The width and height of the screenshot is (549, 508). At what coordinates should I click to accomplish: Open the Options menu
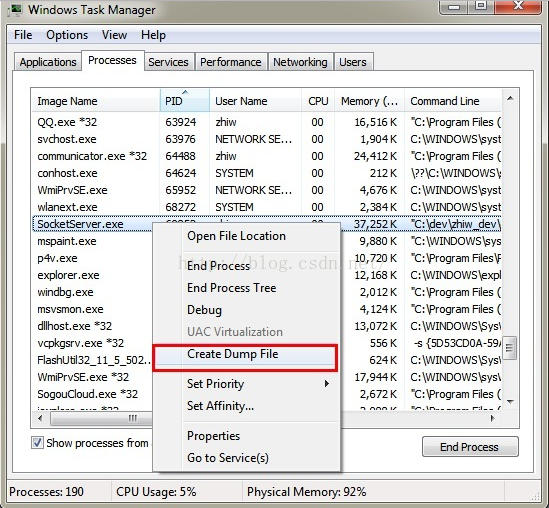(67, 35)
